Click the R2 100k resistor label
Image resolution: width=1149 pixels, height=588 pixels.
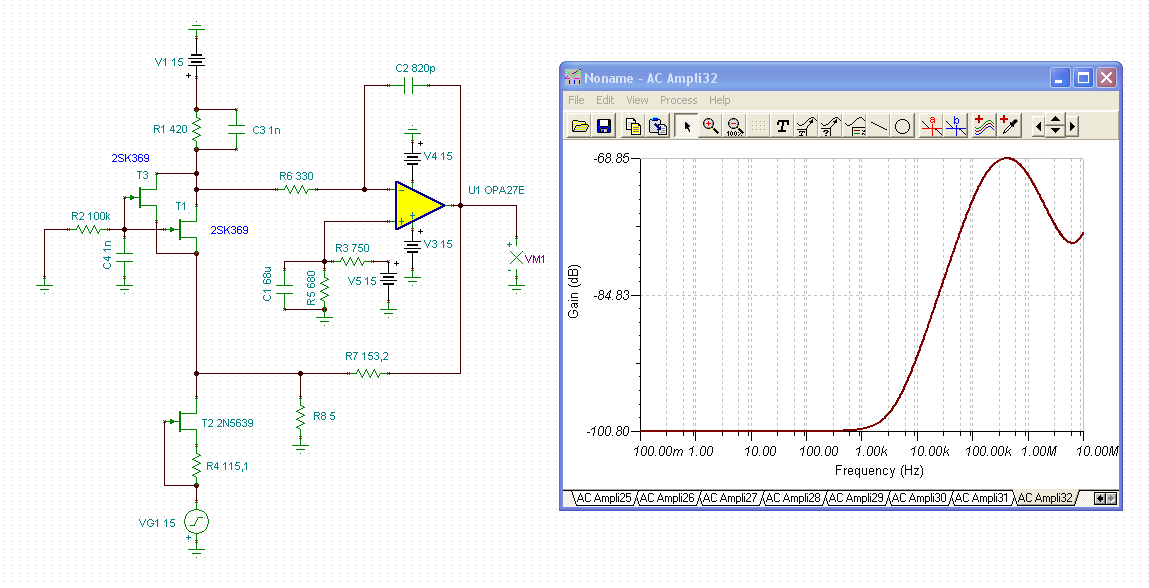91,216
